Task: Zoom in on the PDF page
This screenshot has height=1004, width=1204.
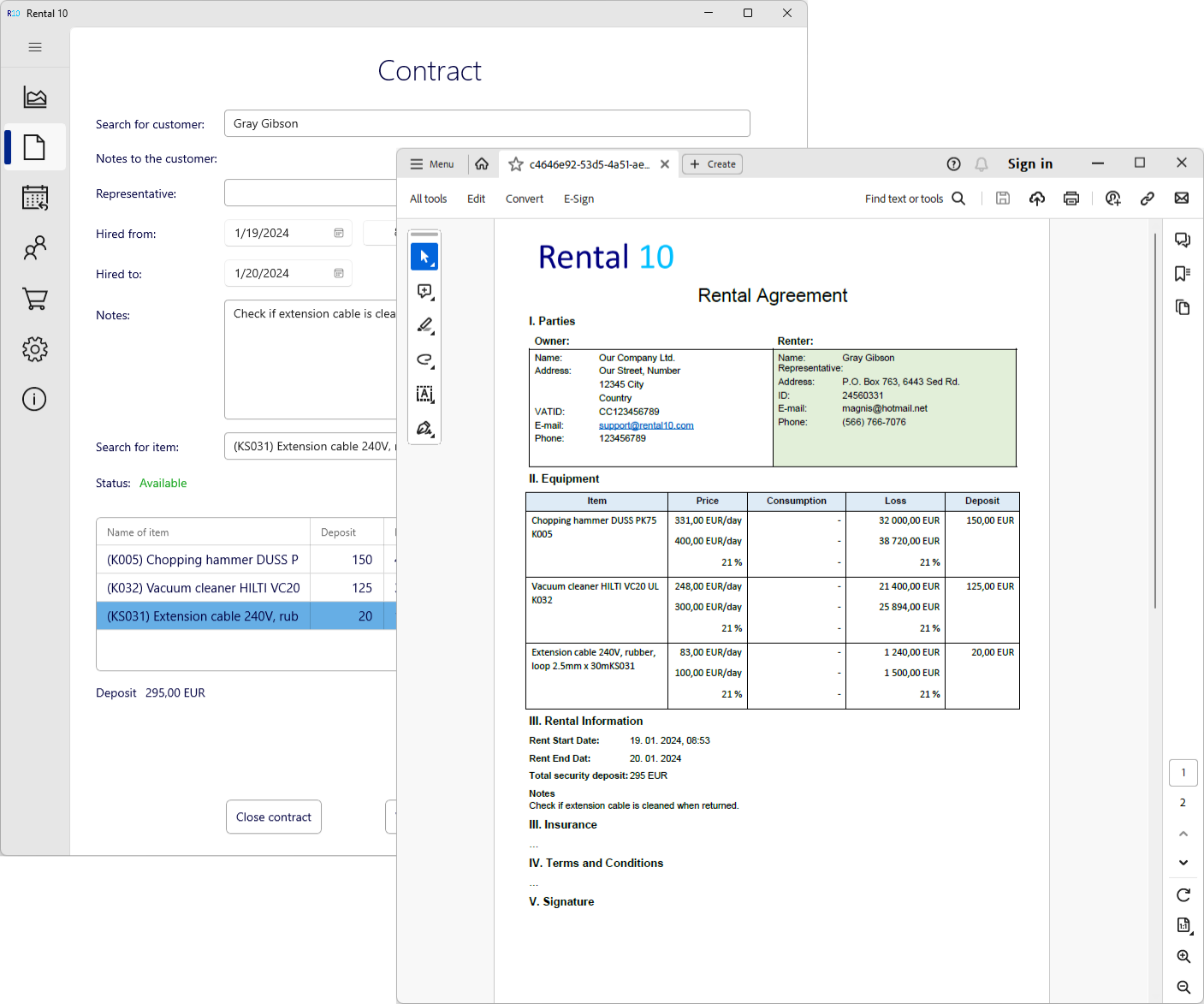Action: pos(1183,957)
